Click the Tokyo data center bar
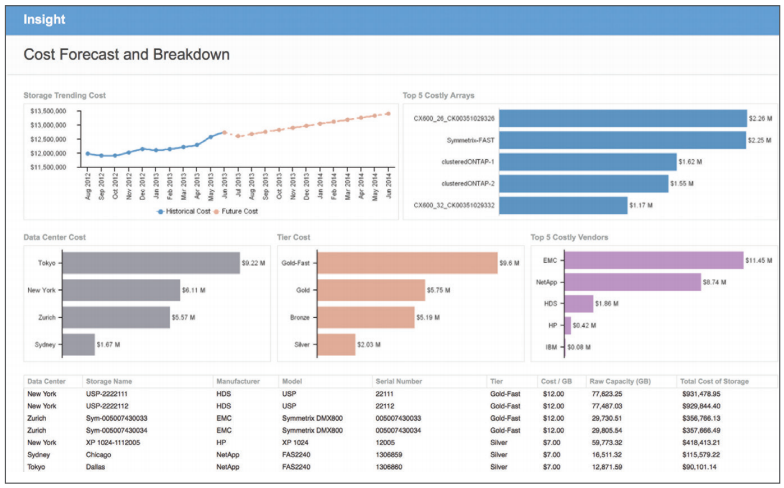 tap(151, 263)
